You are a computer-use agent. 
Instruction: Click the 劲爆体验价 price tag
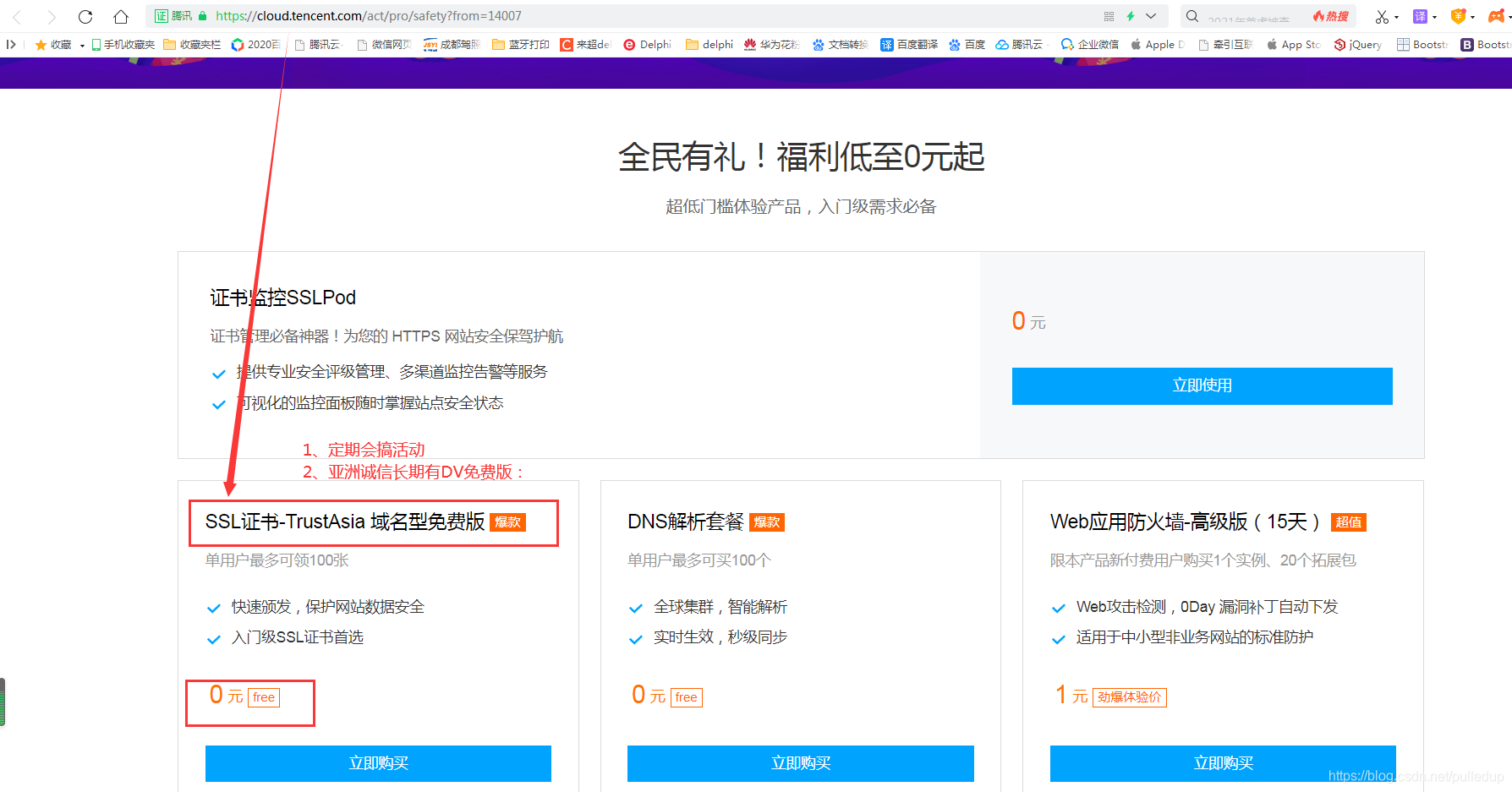click(1129, 697)
